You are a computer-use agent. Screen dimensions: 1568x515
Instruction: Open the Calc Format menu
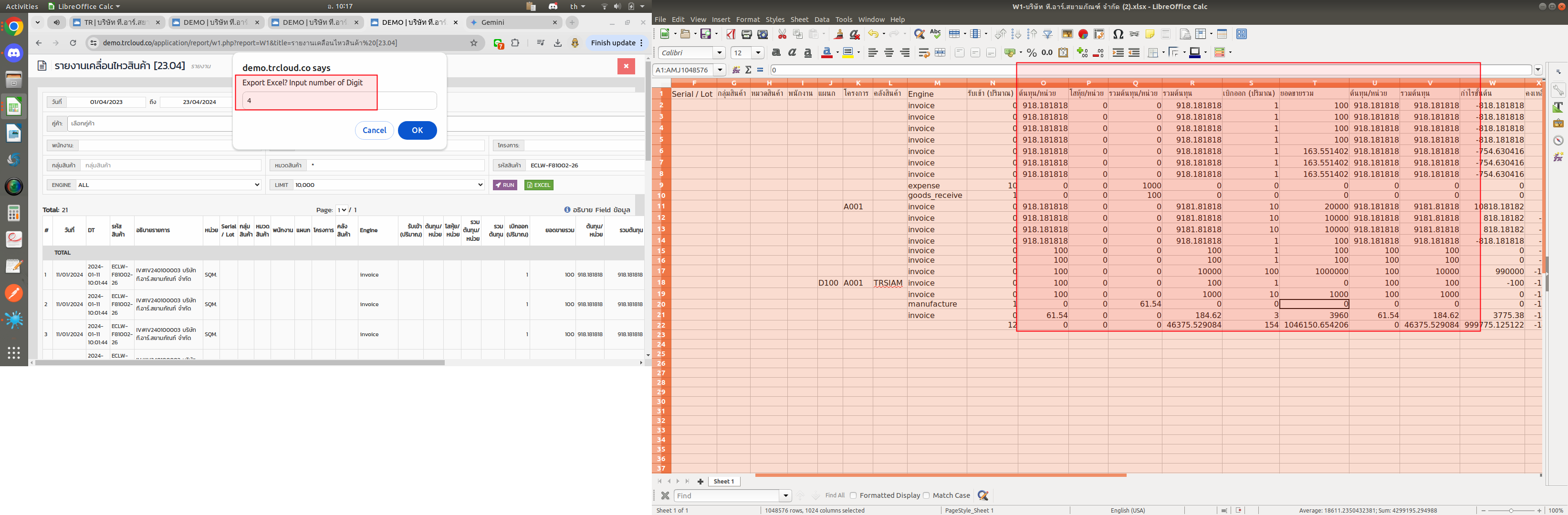(747, 20)
